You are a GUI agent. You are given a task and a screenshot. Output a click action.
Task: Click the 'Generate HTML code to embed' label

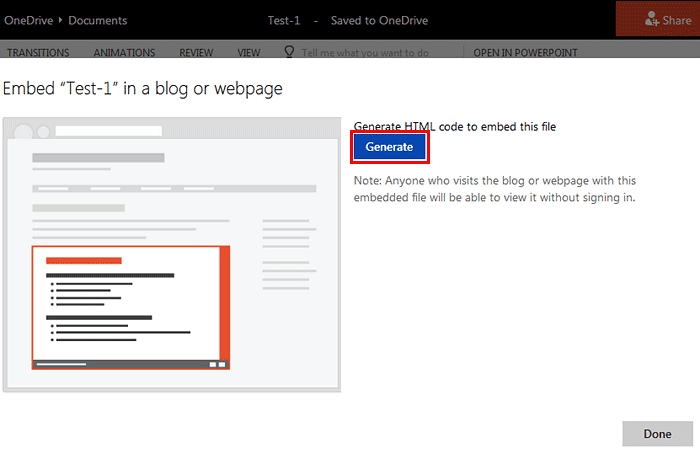pyautogui.click(x=454, y=126)
